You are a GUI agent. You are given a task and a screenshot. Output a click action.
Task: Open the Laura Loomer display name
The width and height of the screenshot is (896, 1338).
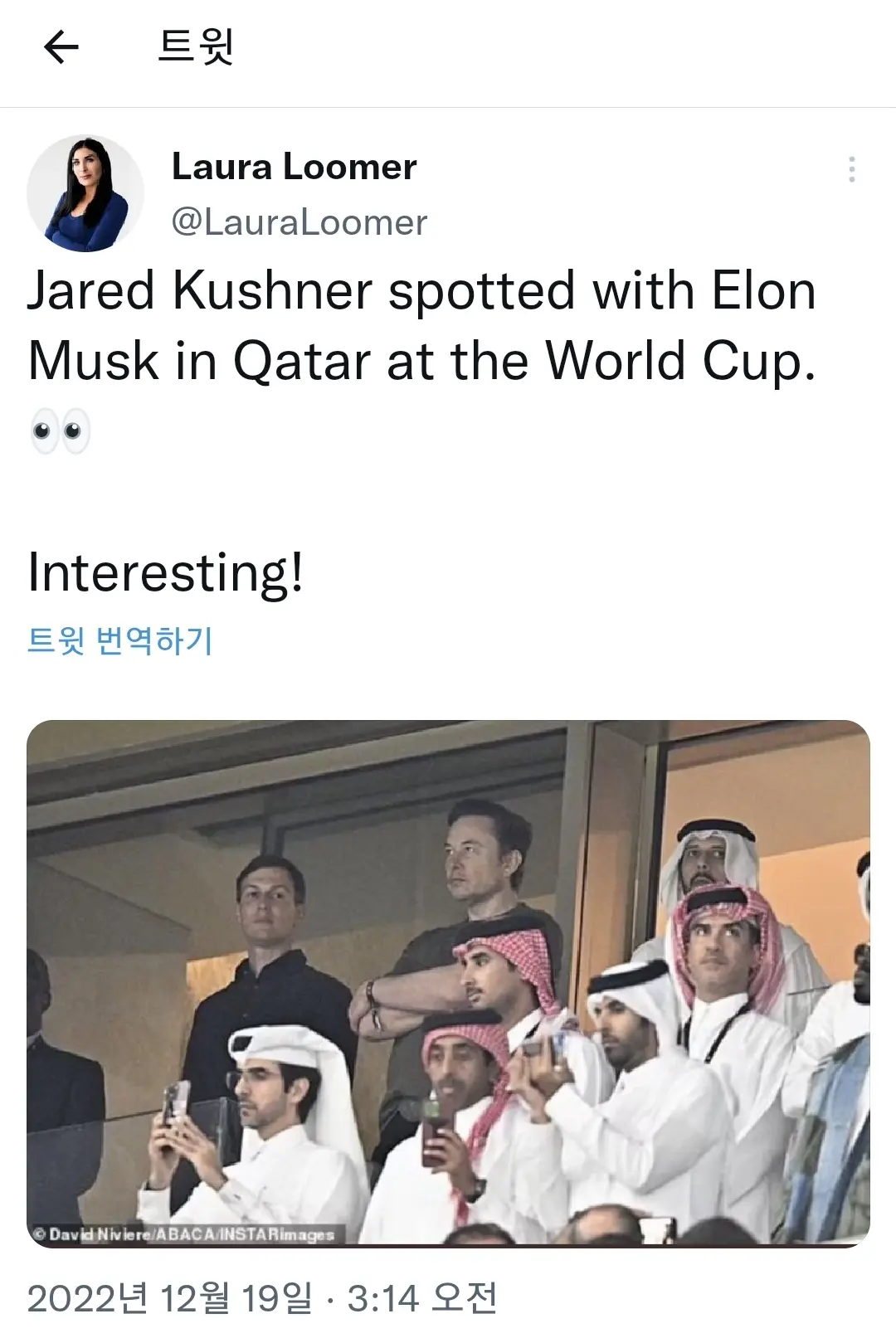[294, 167]
